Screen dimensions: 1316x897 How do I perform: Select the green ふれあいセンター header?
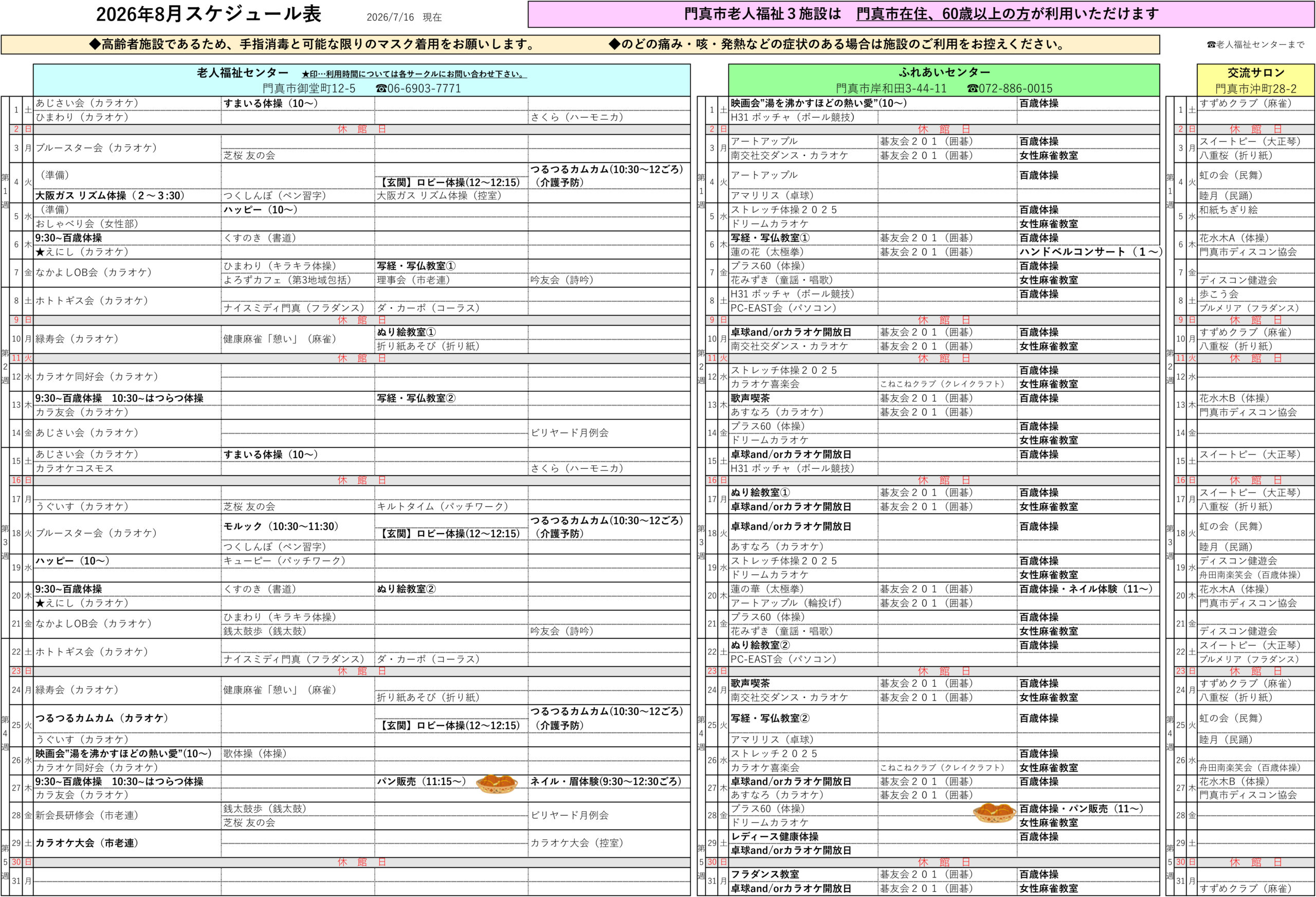click(944, 80)
